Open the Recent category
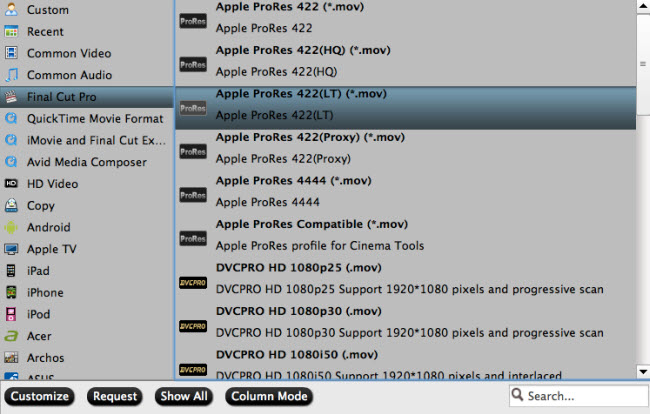This screenshot has height=414, width=650. pos(87,31)
